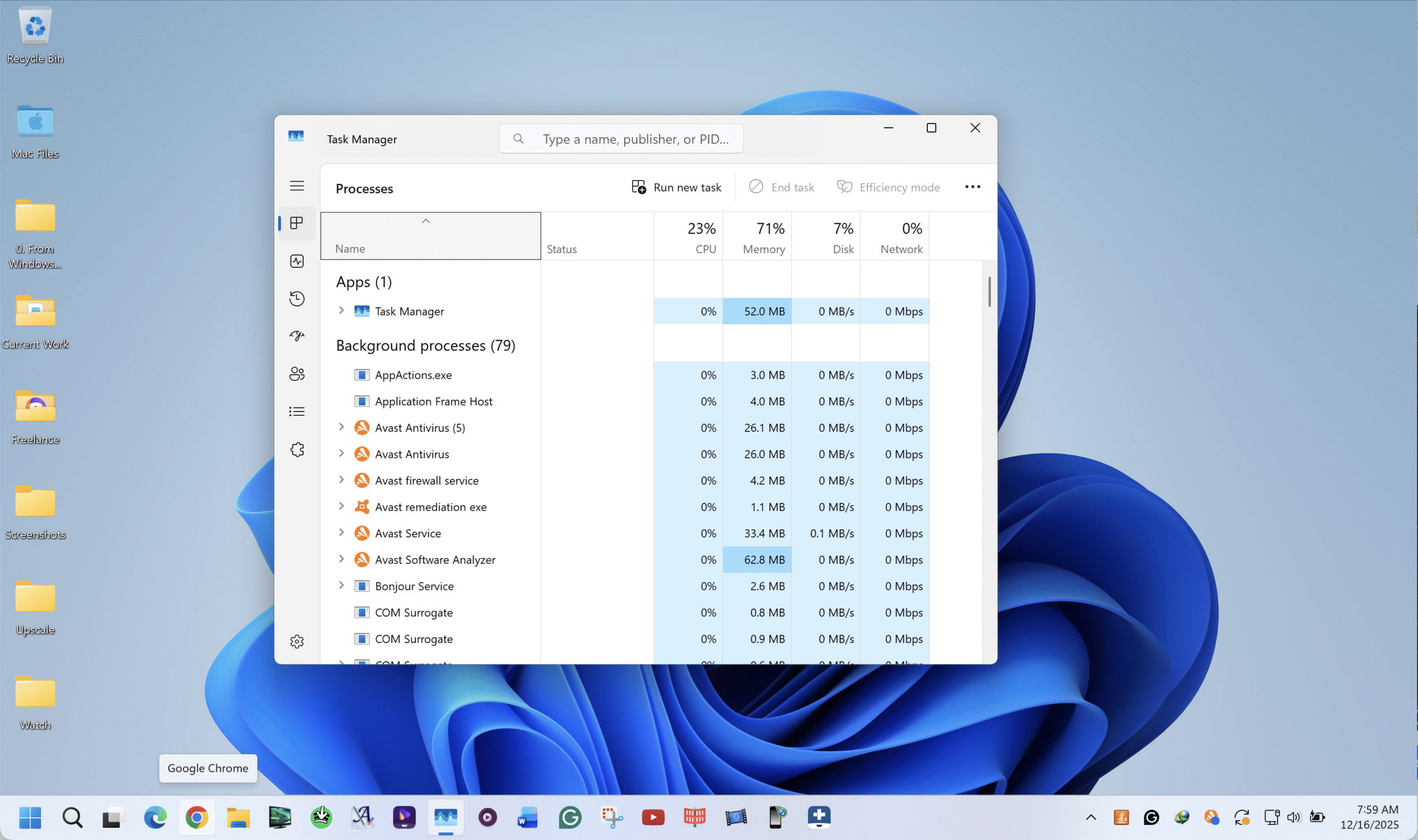The image size is (1418, 840).
Task: Click the 52.0 MB memory cell
Action: 757,311
